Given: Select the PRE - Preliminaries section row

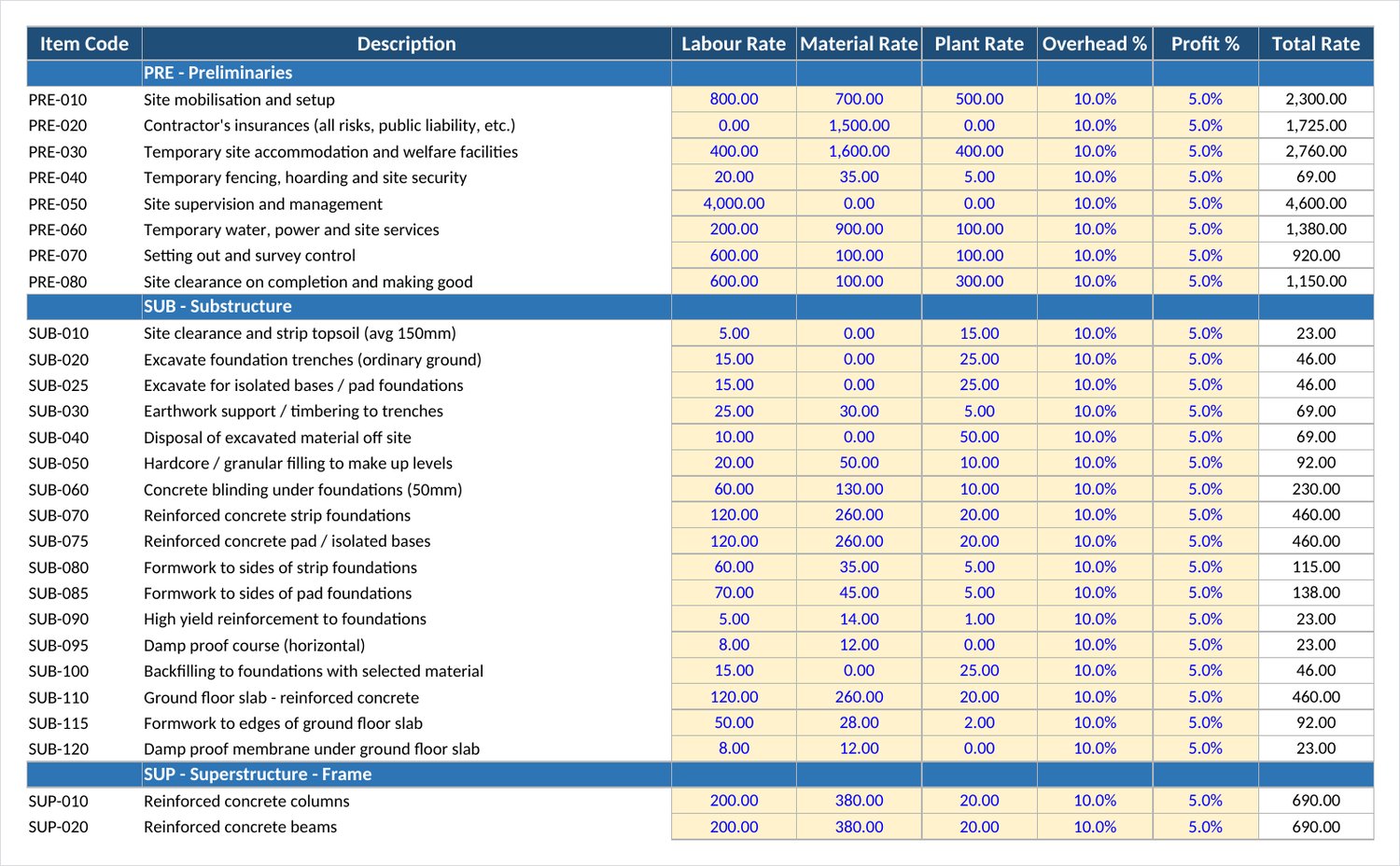Looking at the screenshot, I should (700, 73).
